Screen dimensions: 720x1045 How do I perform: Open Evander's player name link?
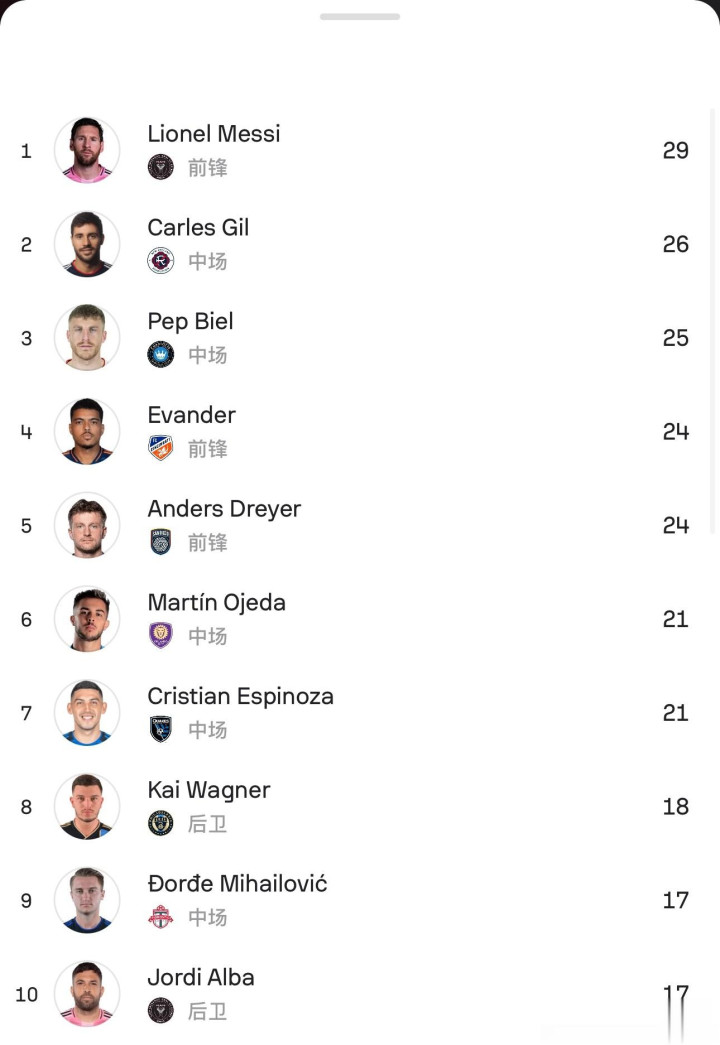[x=191, y=415]
